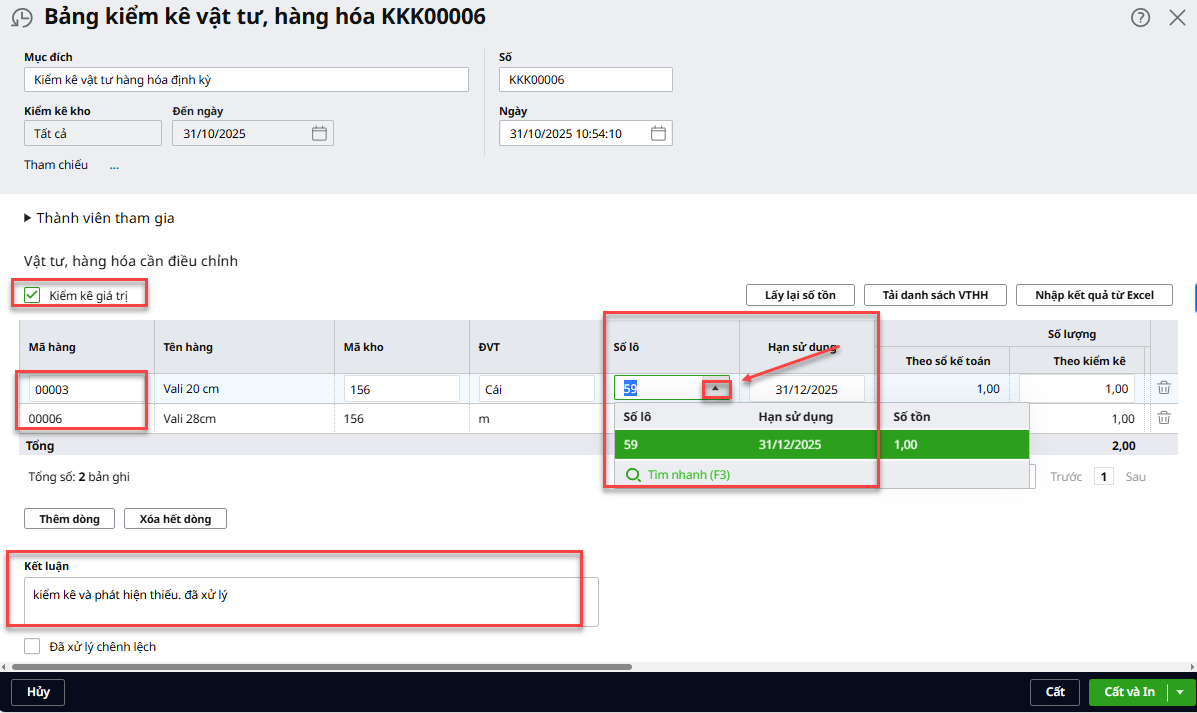
Task: Click Nhập kết quả từ Excel button
Action: 1094,295
